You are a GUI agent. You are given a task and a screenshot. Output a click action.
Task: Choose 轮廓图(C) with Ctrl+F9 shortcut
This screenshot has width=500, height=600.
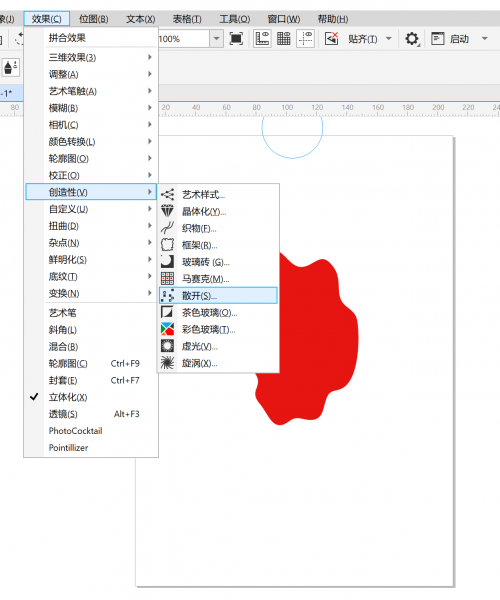click(x=91, y=363)
